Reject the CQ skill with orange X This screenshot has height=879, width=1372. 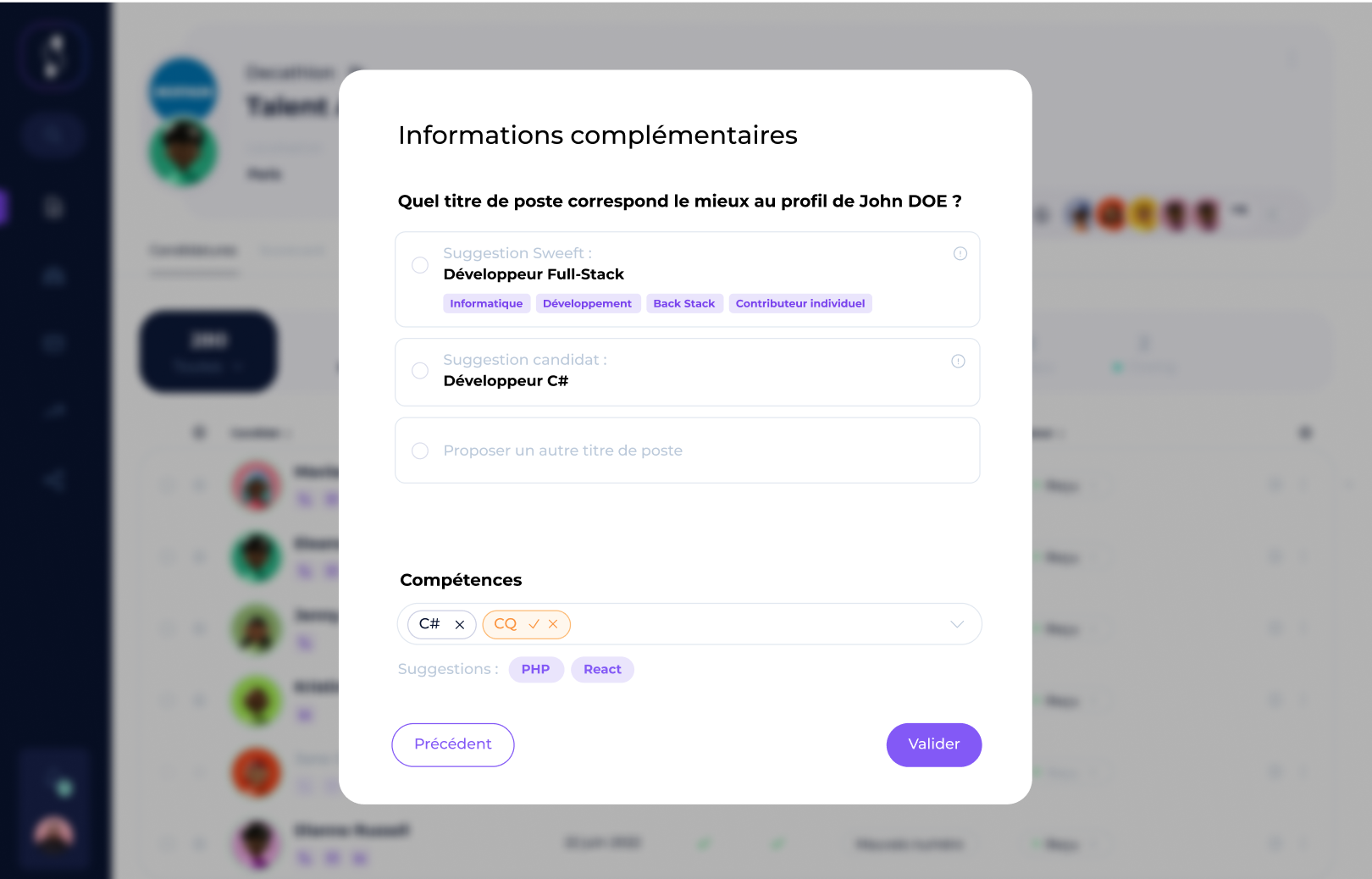tap(553, 624)
